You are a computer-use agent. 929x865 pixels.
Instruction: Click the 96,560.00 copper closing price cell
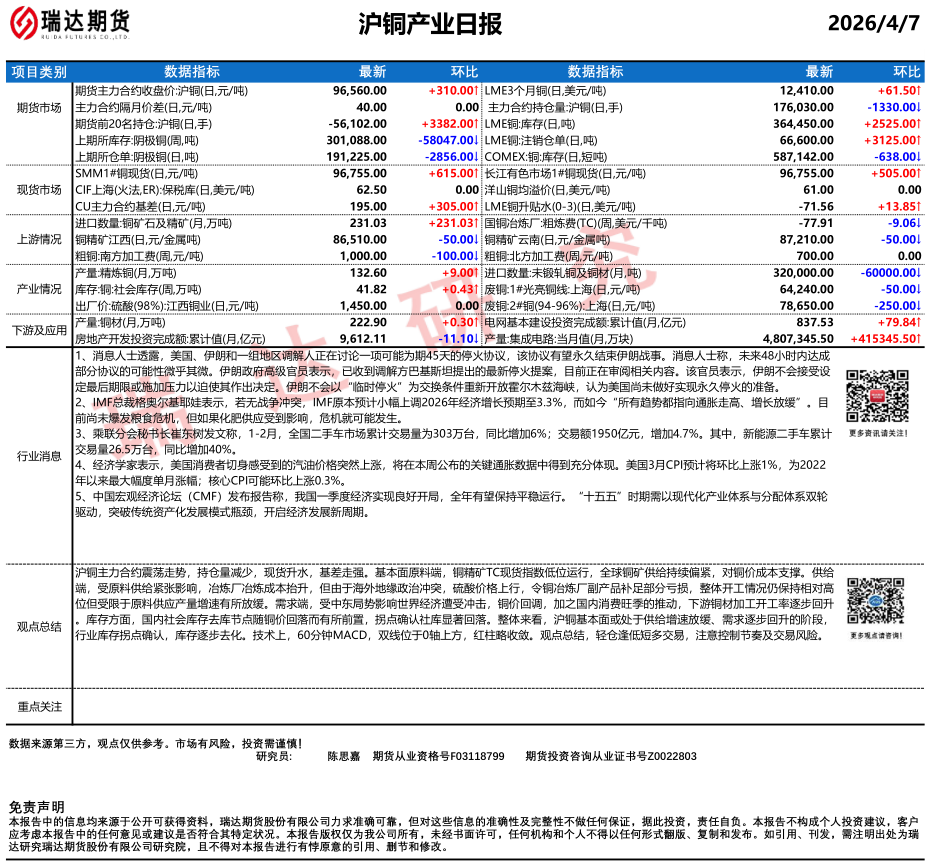tap(359, 90)
